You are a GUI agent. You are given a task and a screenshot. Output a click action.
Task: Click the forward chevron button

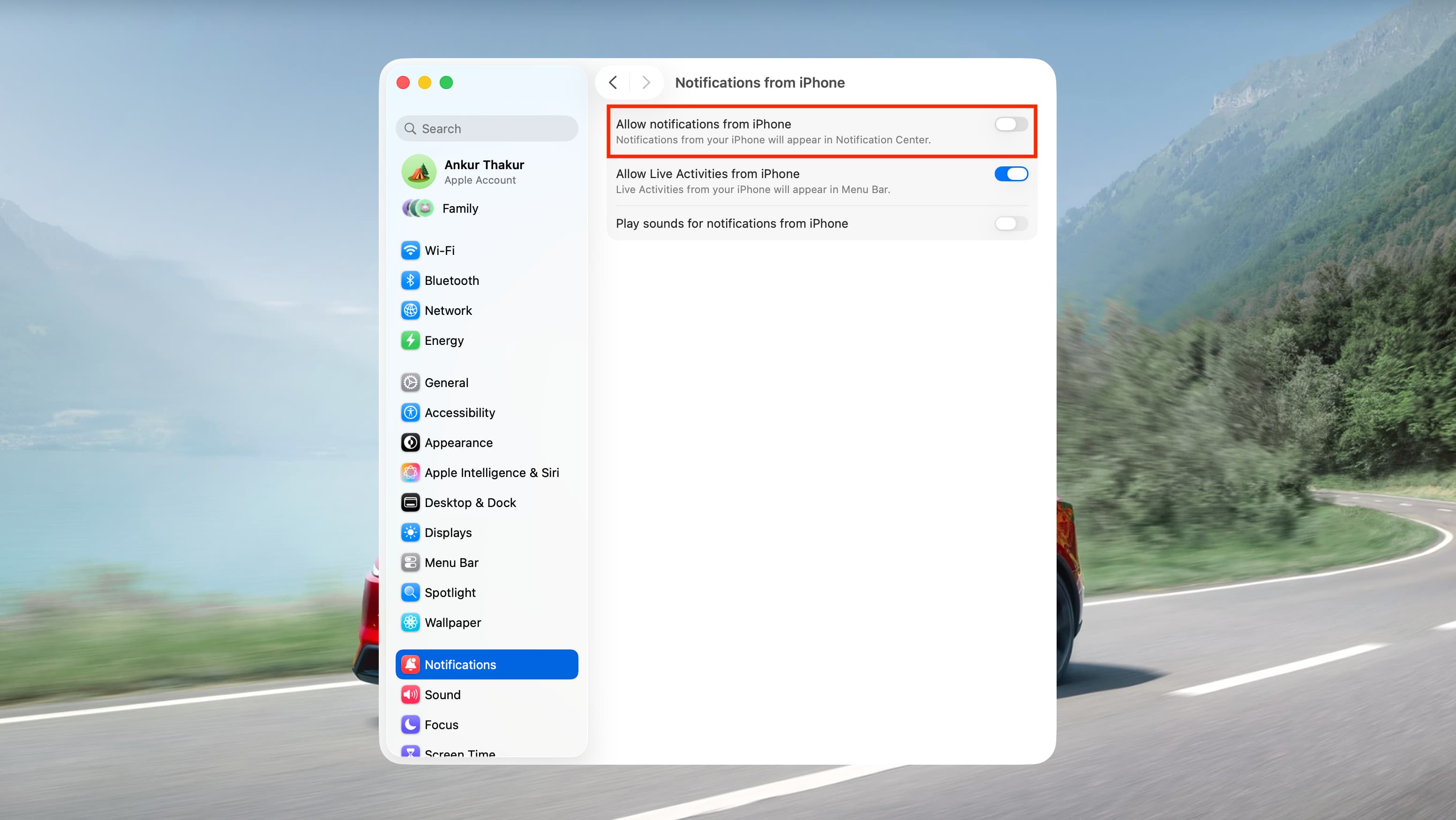646,82
